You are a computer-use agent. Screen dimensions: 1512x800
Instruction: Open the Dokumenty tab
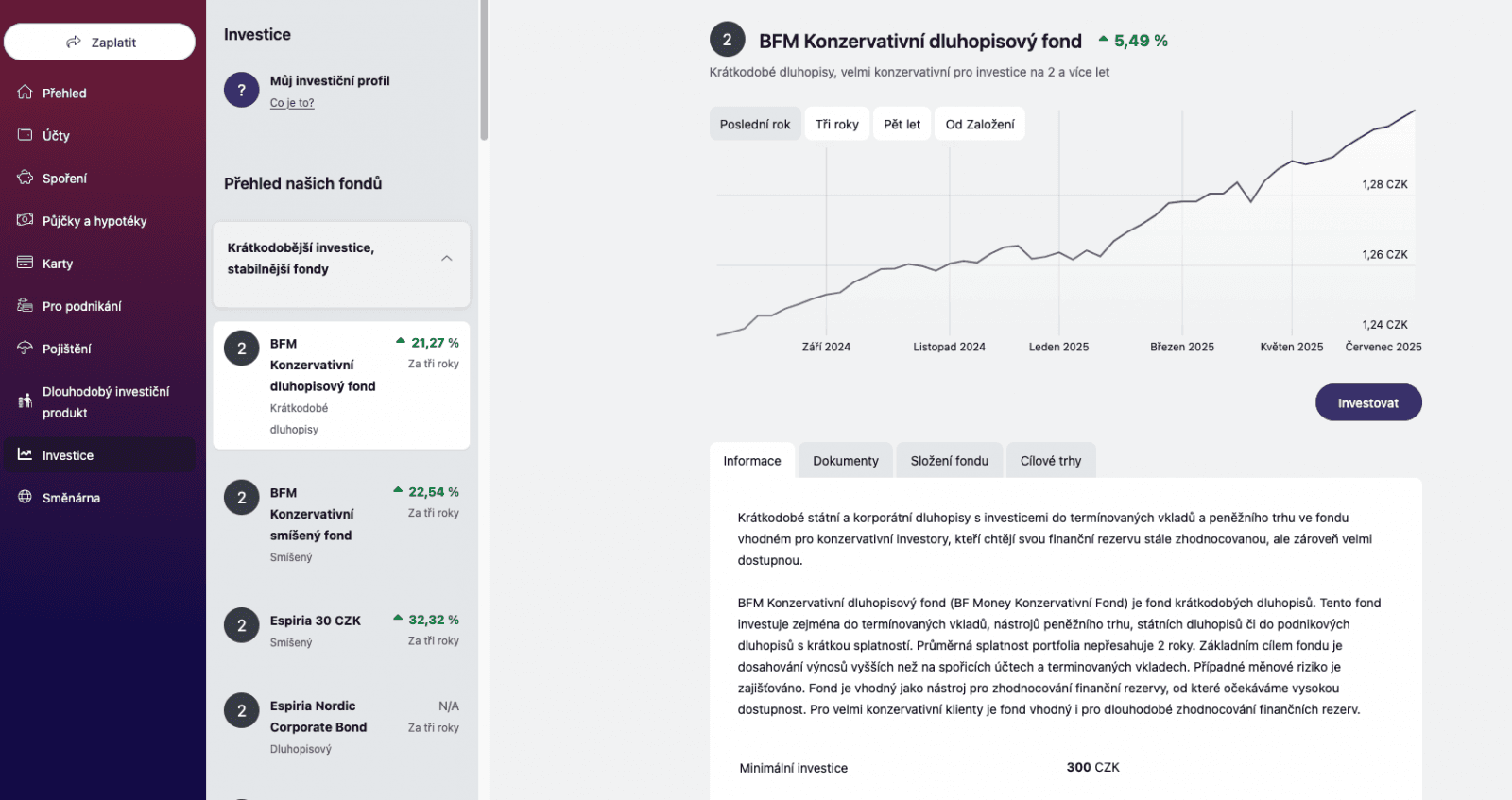pos(846,461)
